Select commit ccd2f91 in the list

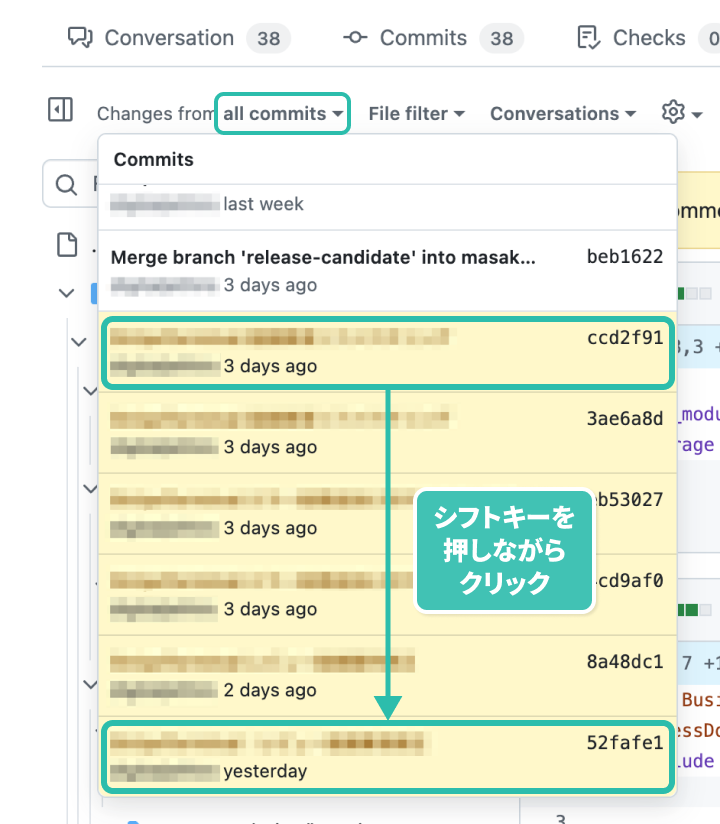[386, 352]
